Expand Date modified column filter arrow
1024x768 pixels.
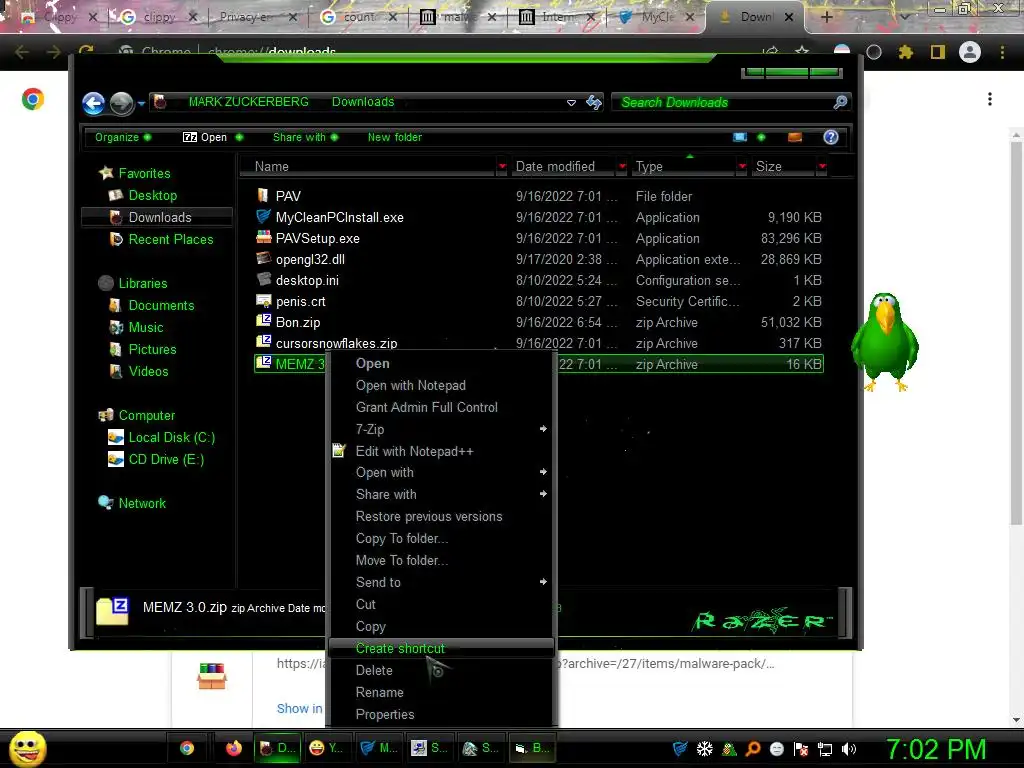pos(622,167)
